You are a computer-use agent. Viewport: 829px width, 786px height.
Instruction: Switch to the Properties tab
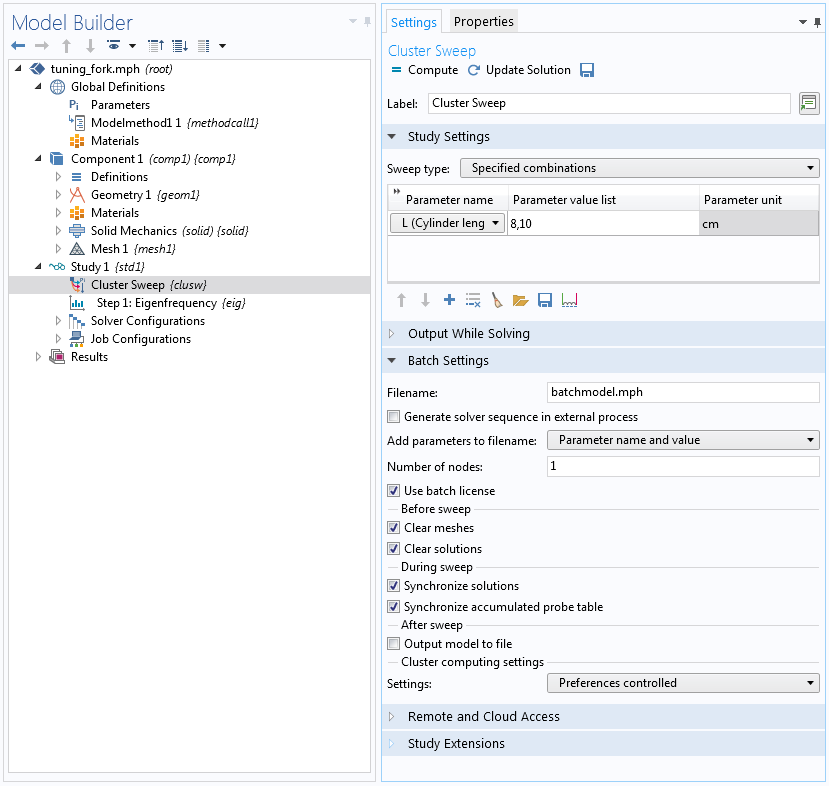click(483, 22)
